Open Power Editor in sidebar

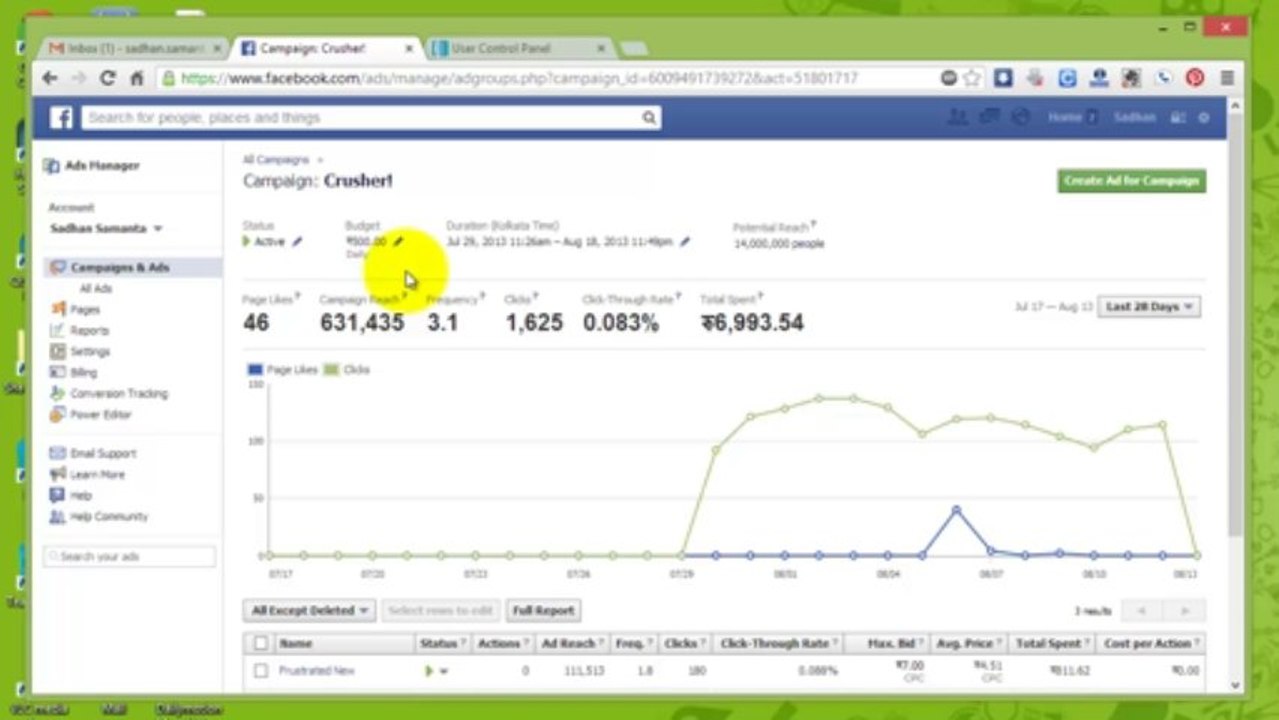coord(100,415)
